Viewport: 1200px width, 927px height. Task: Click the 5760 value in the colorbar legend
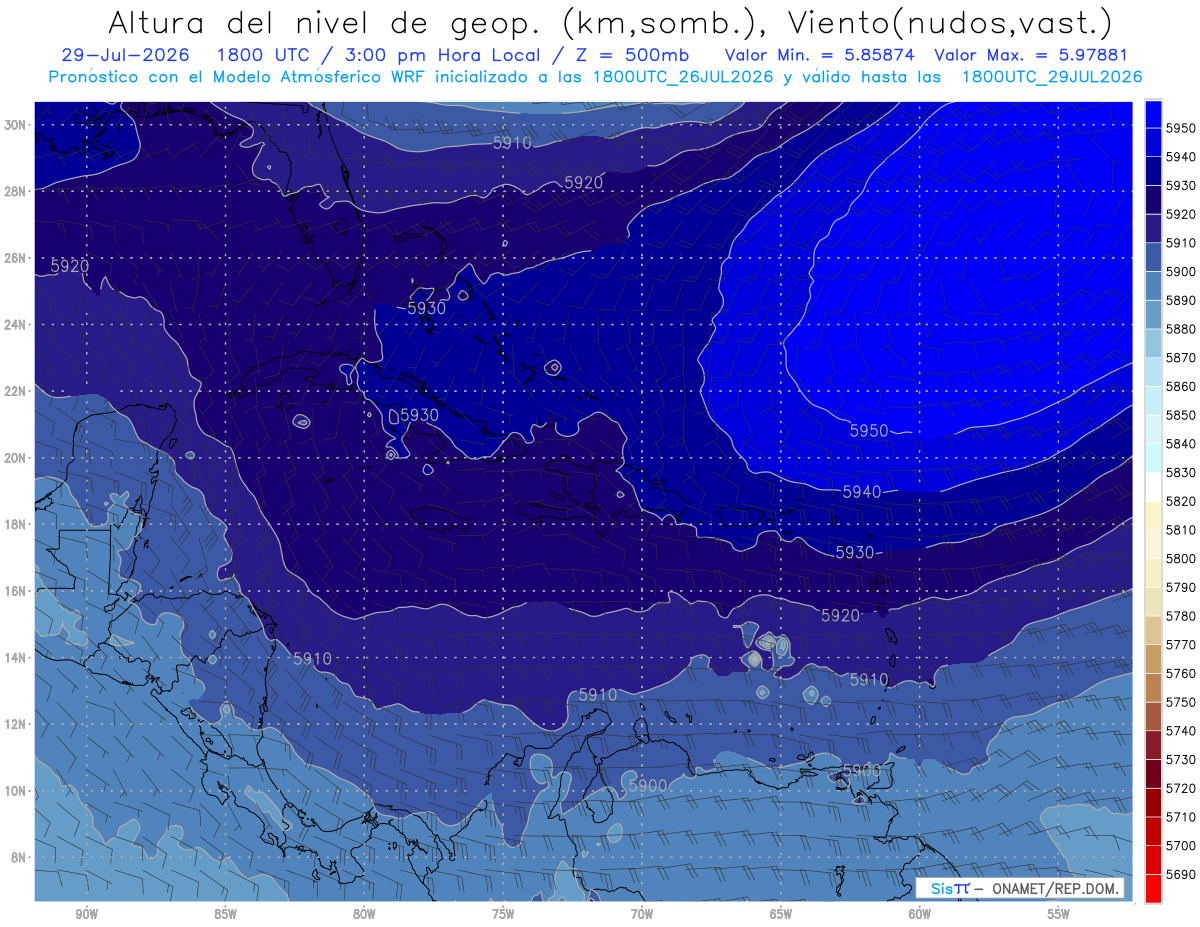click(x=1180, y=673)
